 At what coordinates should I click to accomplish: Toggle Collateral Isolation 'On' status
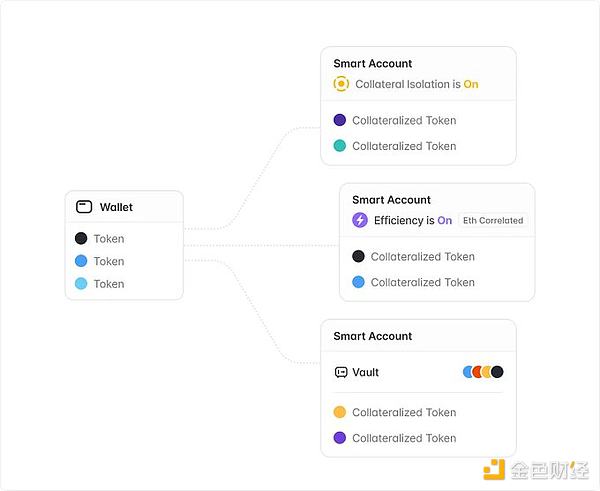coord(470,84)
